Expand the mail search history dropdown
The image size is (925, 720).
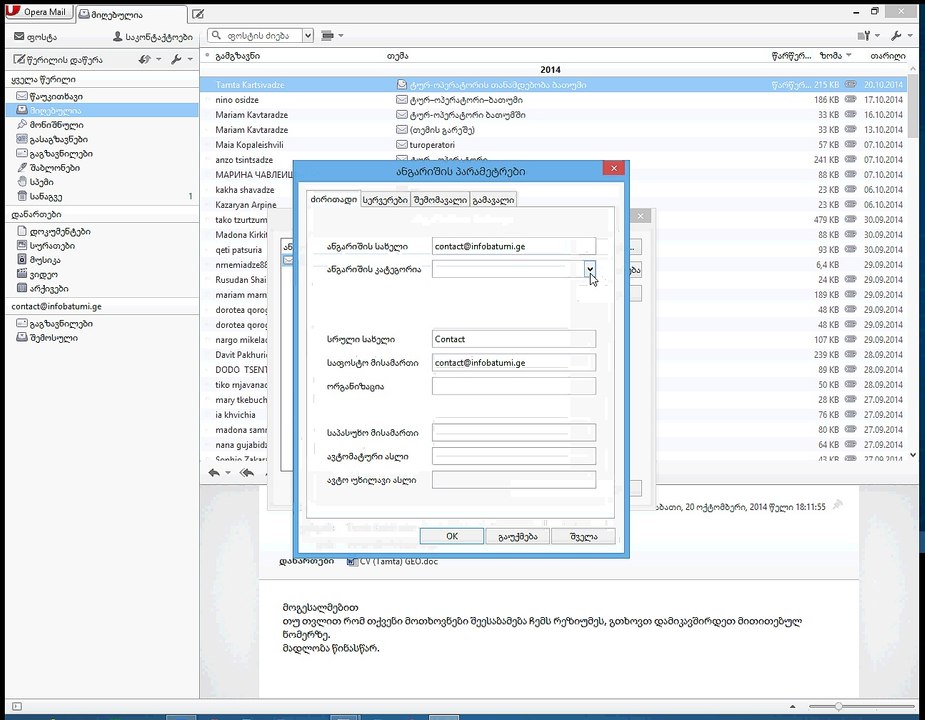click(x=308, y=36)
